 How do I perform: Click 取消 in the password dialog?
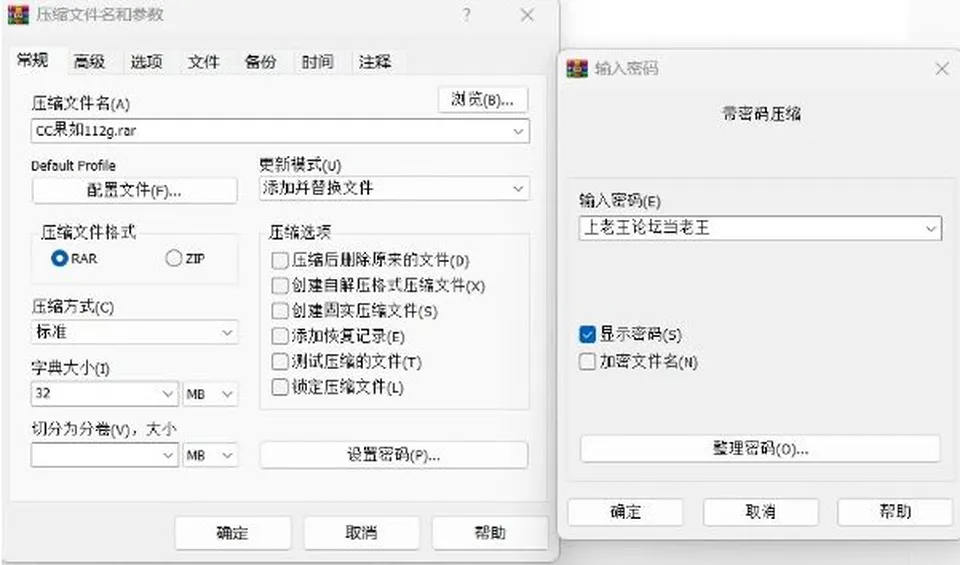pos(760,512)
